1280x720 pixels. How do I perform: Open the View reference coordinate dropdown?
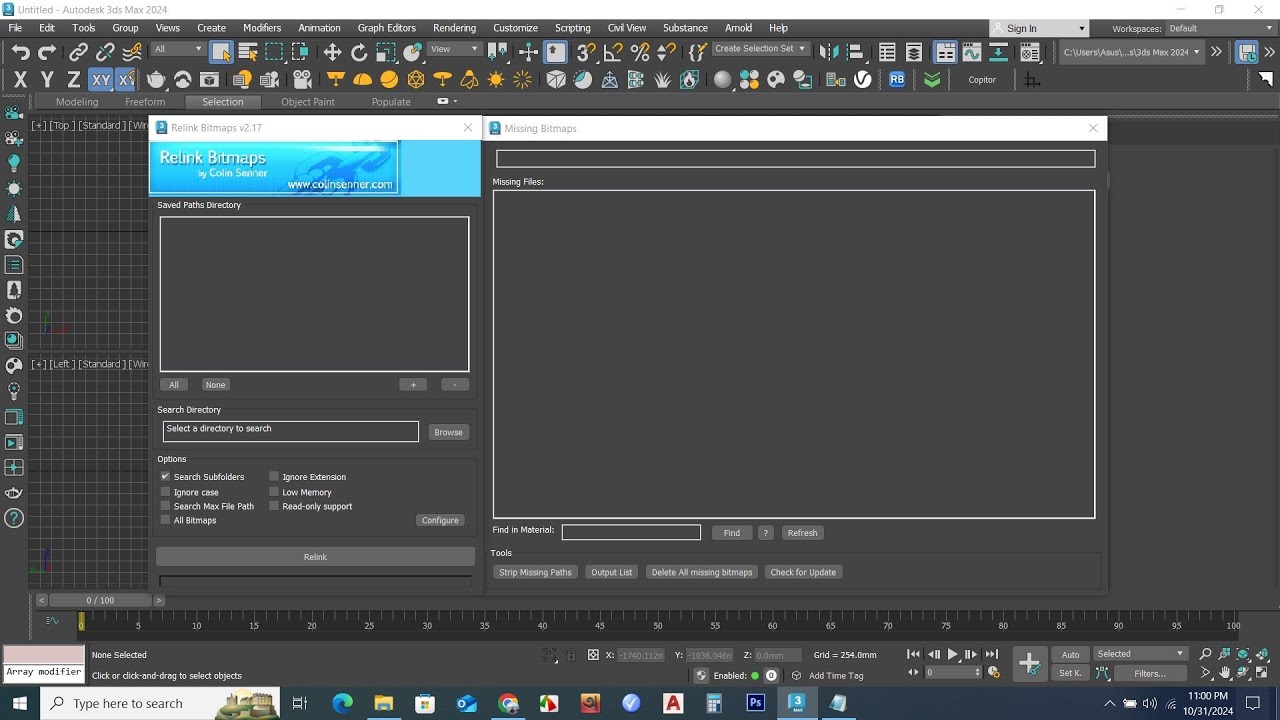point(455,49)
